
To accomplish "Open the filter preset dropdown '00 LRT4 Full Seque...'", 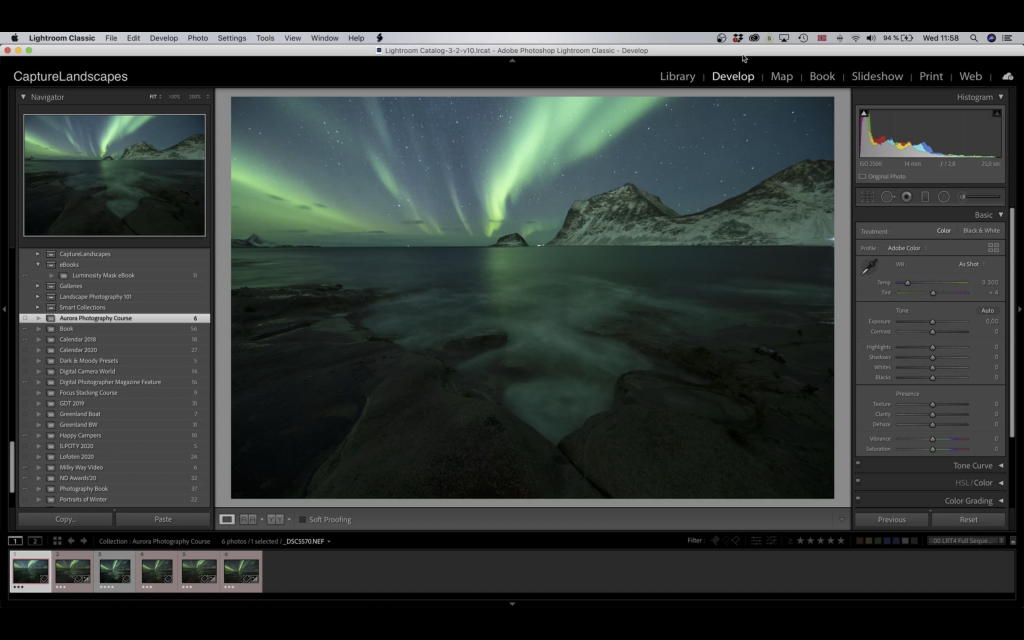I will 967,541.
